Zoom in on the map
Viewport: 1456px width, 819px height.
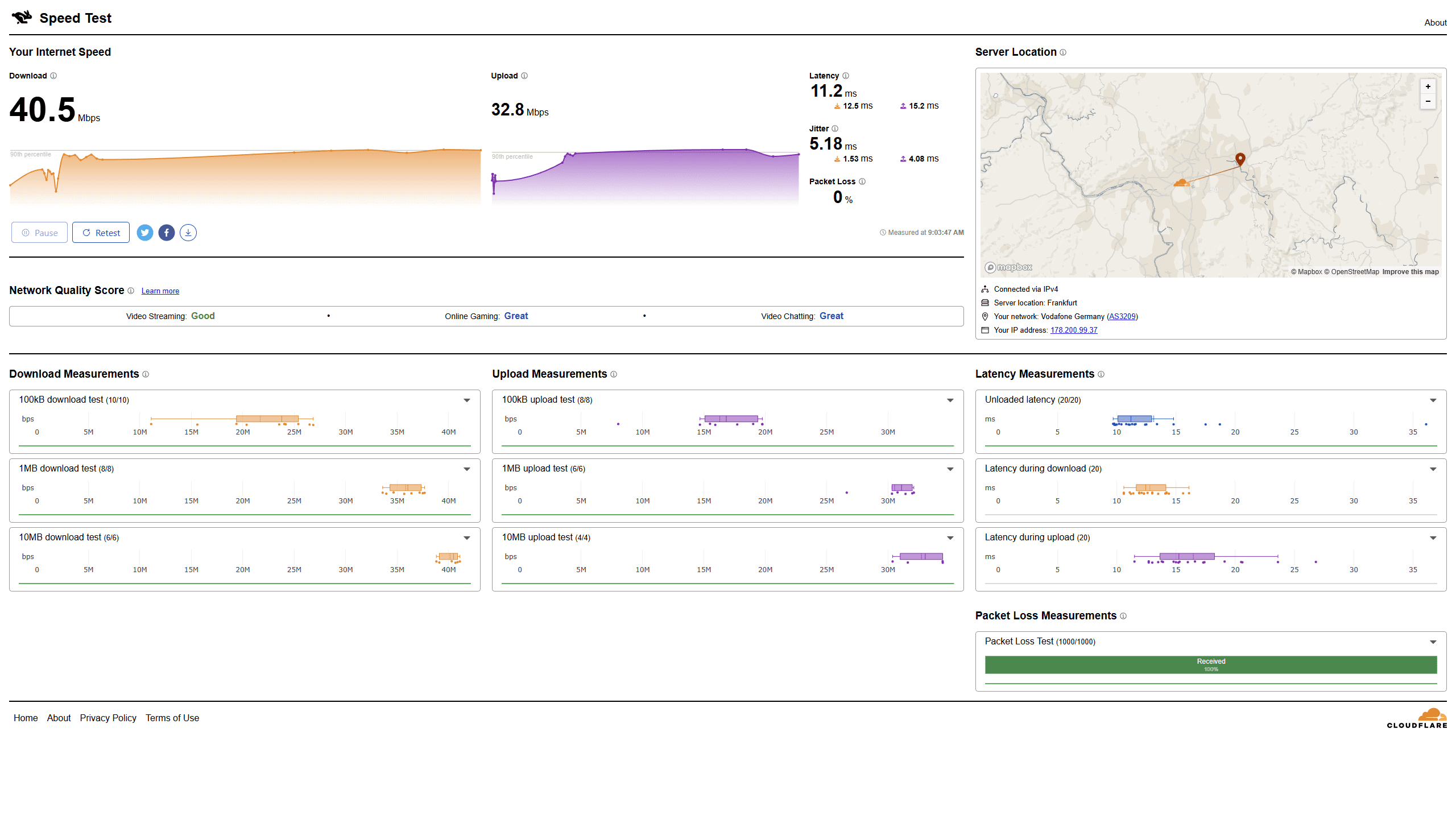point(1428,86)
